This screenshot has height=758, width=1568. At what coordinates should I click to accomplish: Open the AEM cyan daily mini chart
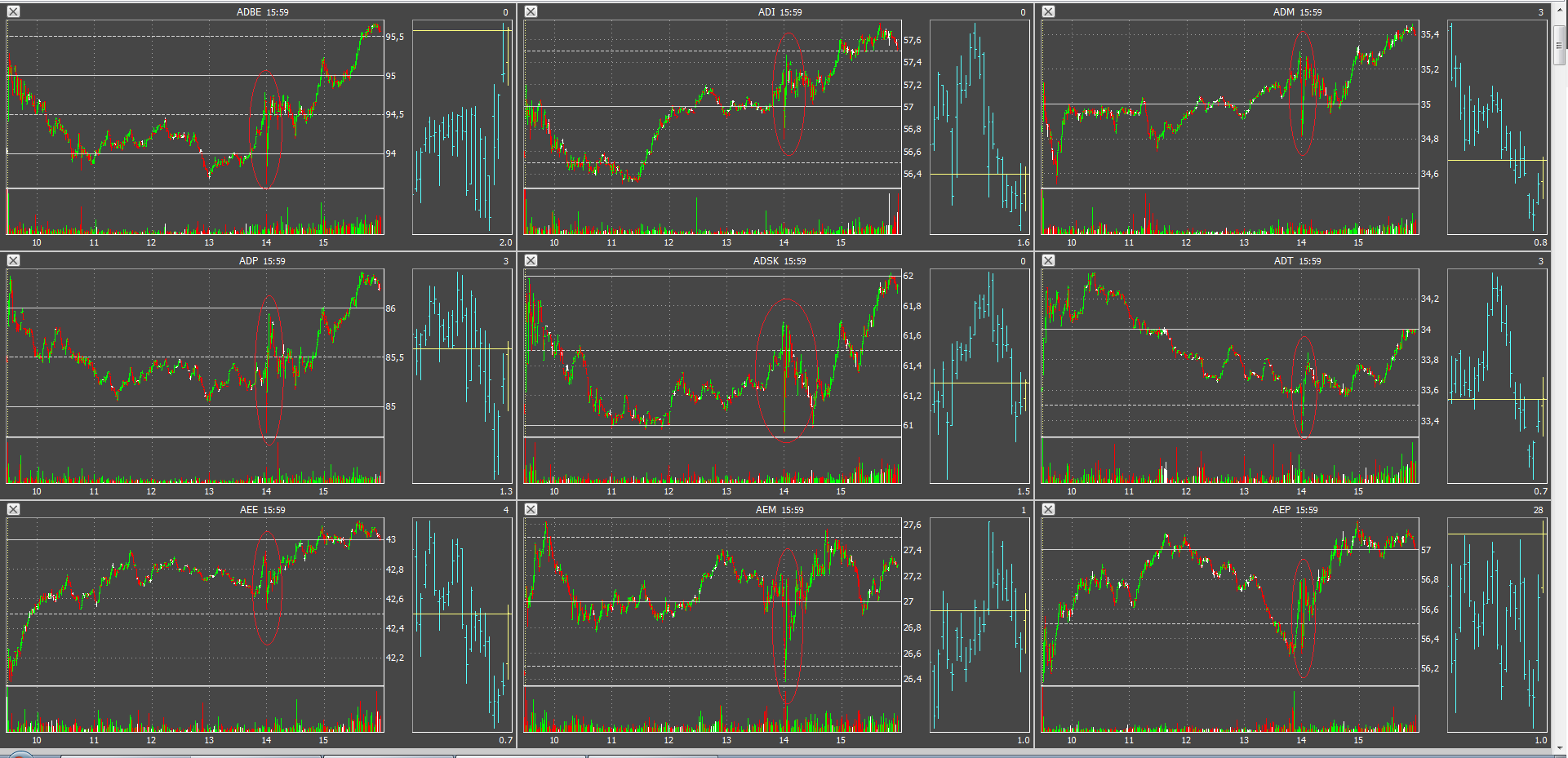979,625
